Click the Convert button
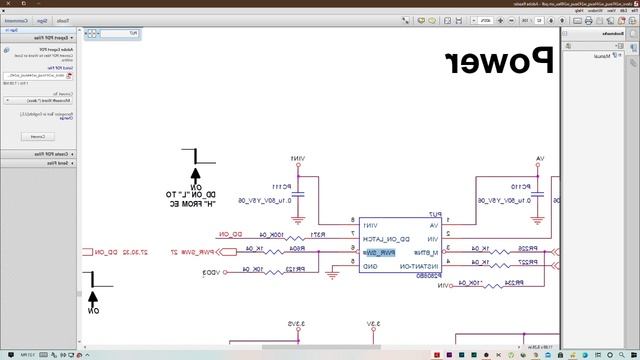The width and height of the screenshot is (640, 360). click(38, 137)
